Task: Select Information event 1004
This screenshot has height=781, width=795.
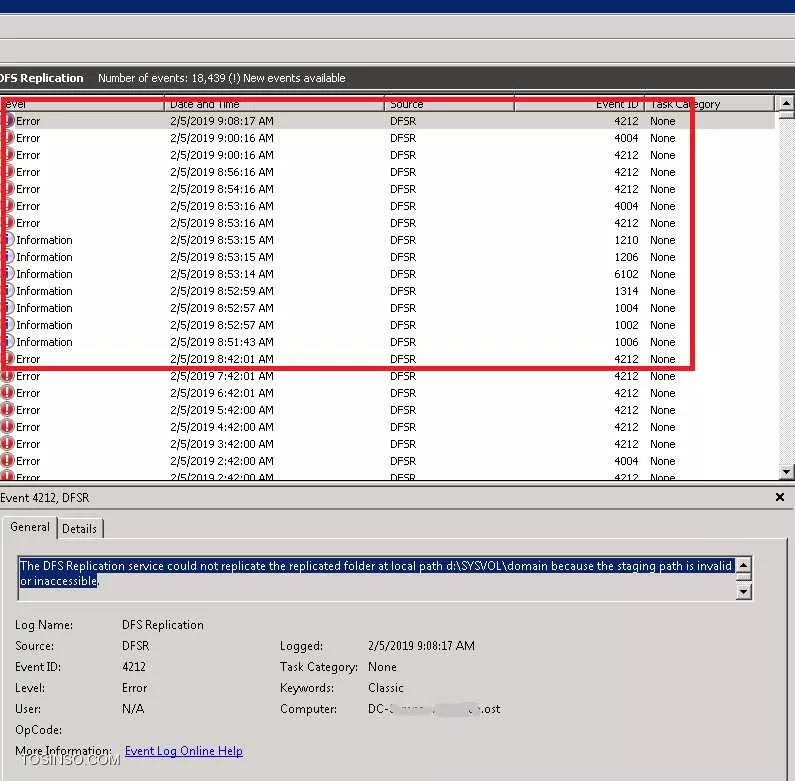Action: (387, 308)
